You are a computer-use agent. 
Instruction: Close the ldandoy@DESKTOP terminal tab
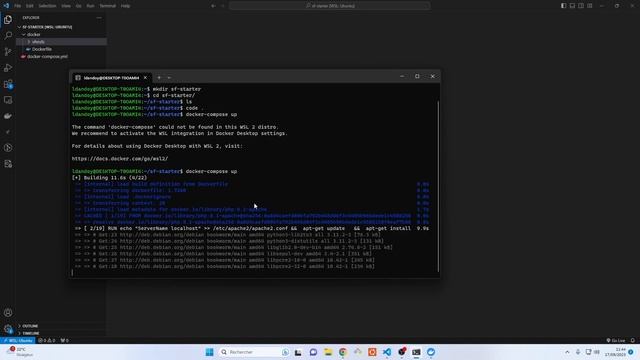click(x=145, y=78)
